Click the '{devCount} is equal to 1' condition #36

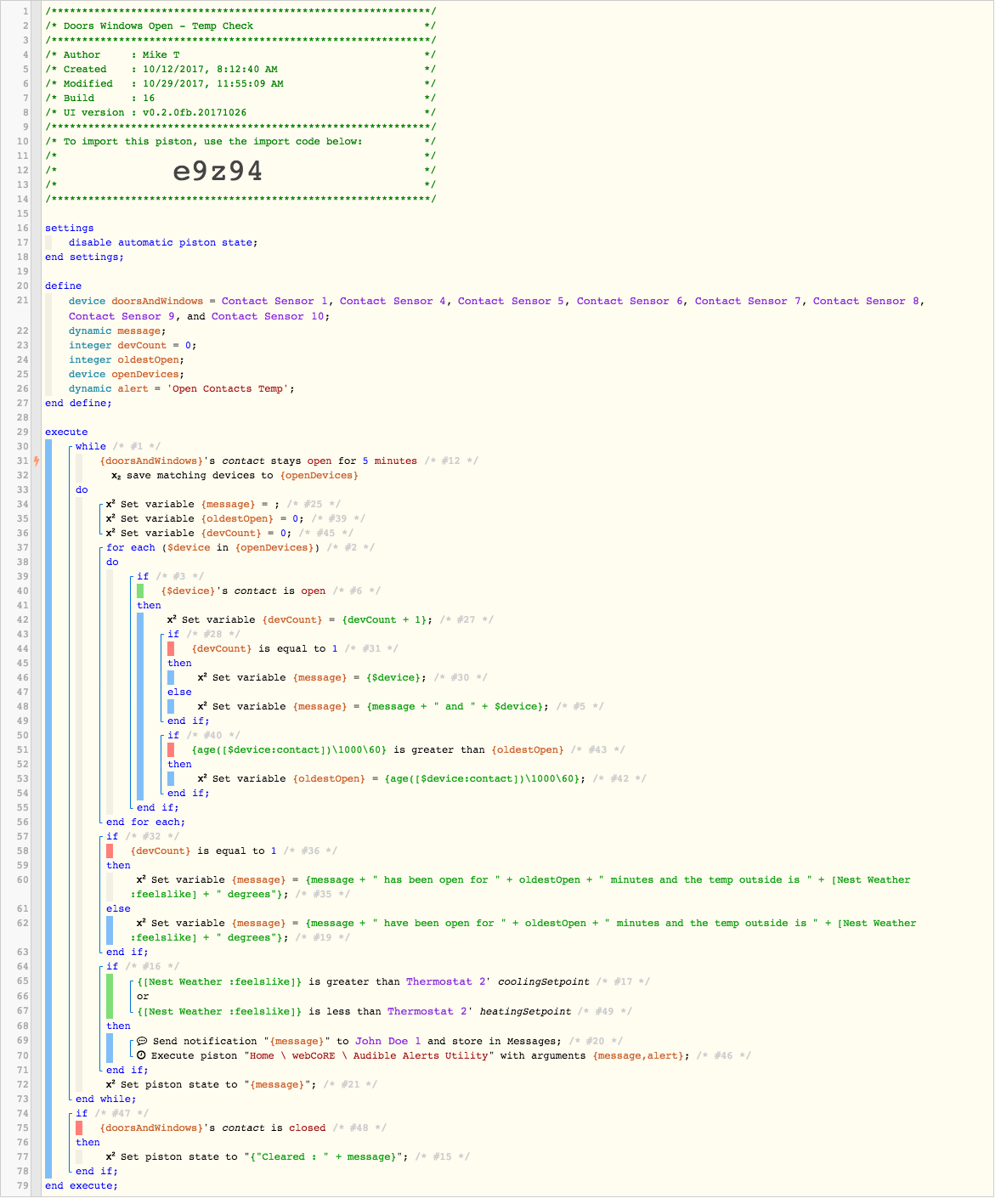pyautogui.click(x=203, y=851)
